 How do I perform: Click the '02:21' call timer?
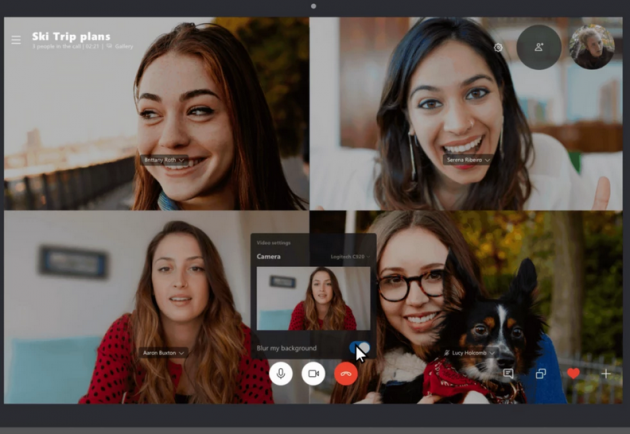(92, 47)
